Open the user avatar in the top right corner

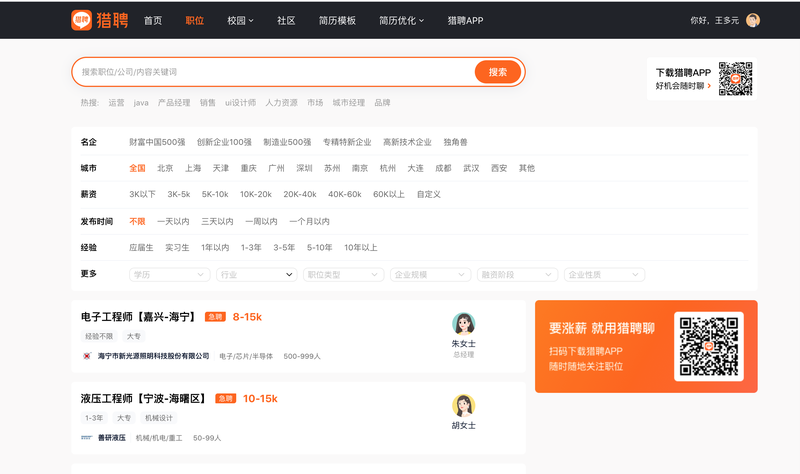point(753,20)
